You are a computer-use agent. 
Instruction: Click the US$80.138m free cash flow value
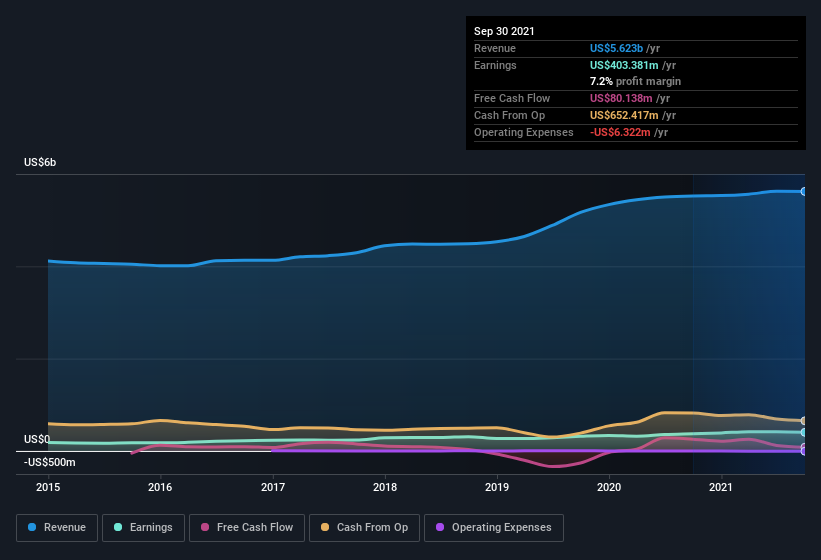621,98
